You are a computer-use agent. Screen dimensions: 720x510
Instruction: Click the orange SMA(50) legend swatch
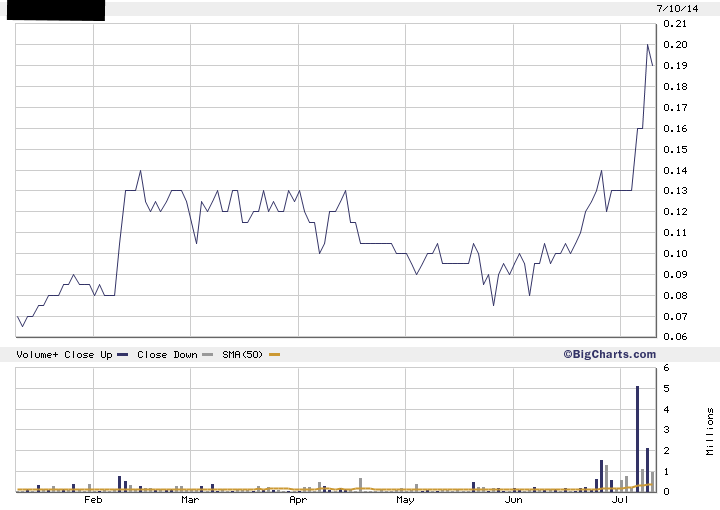[x=275, y=355]
